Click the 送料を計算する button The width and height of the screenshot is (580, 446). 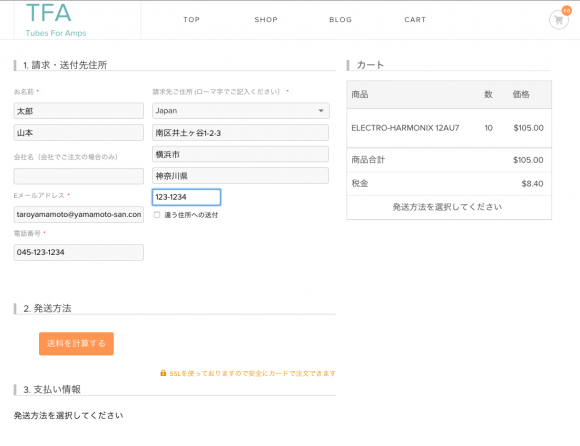tap(76, 344)
